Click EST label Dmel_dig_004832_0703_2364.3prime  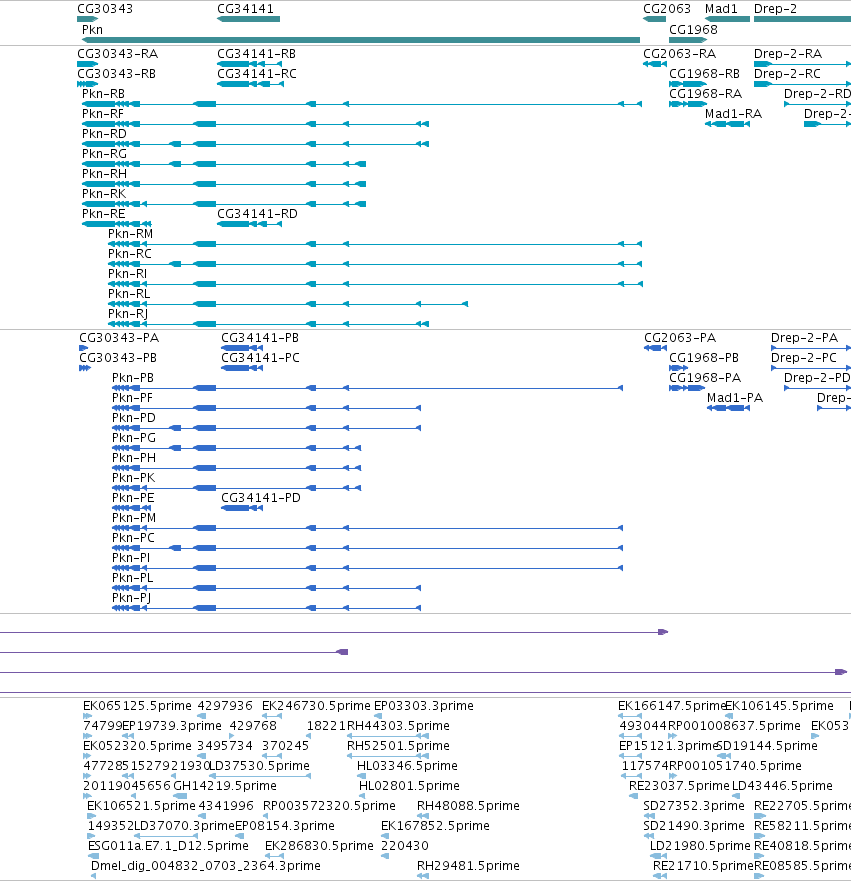(x=206, y=866)
